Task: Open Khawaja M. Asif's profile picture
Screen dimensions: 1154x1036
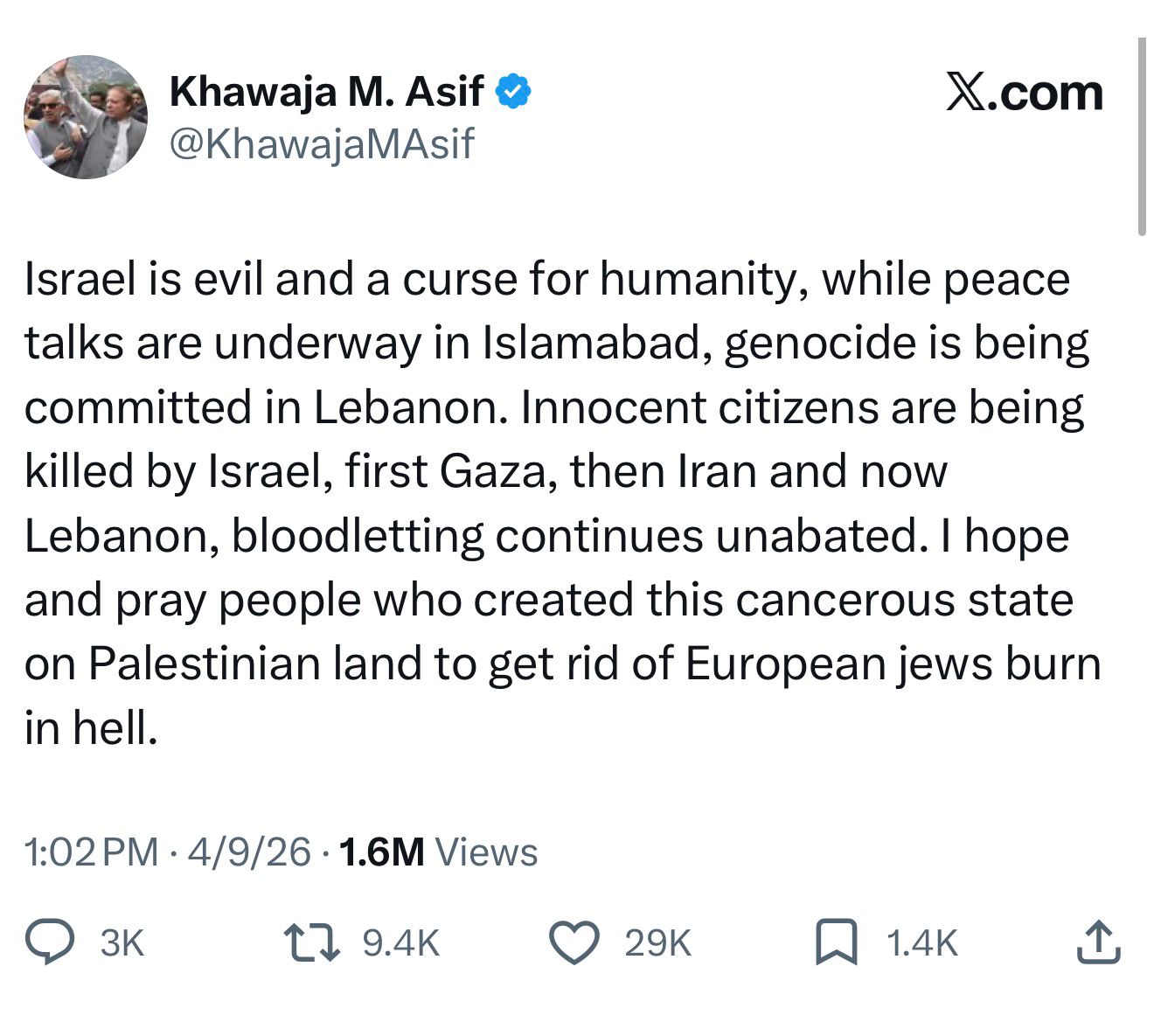Action: (85, 116)
